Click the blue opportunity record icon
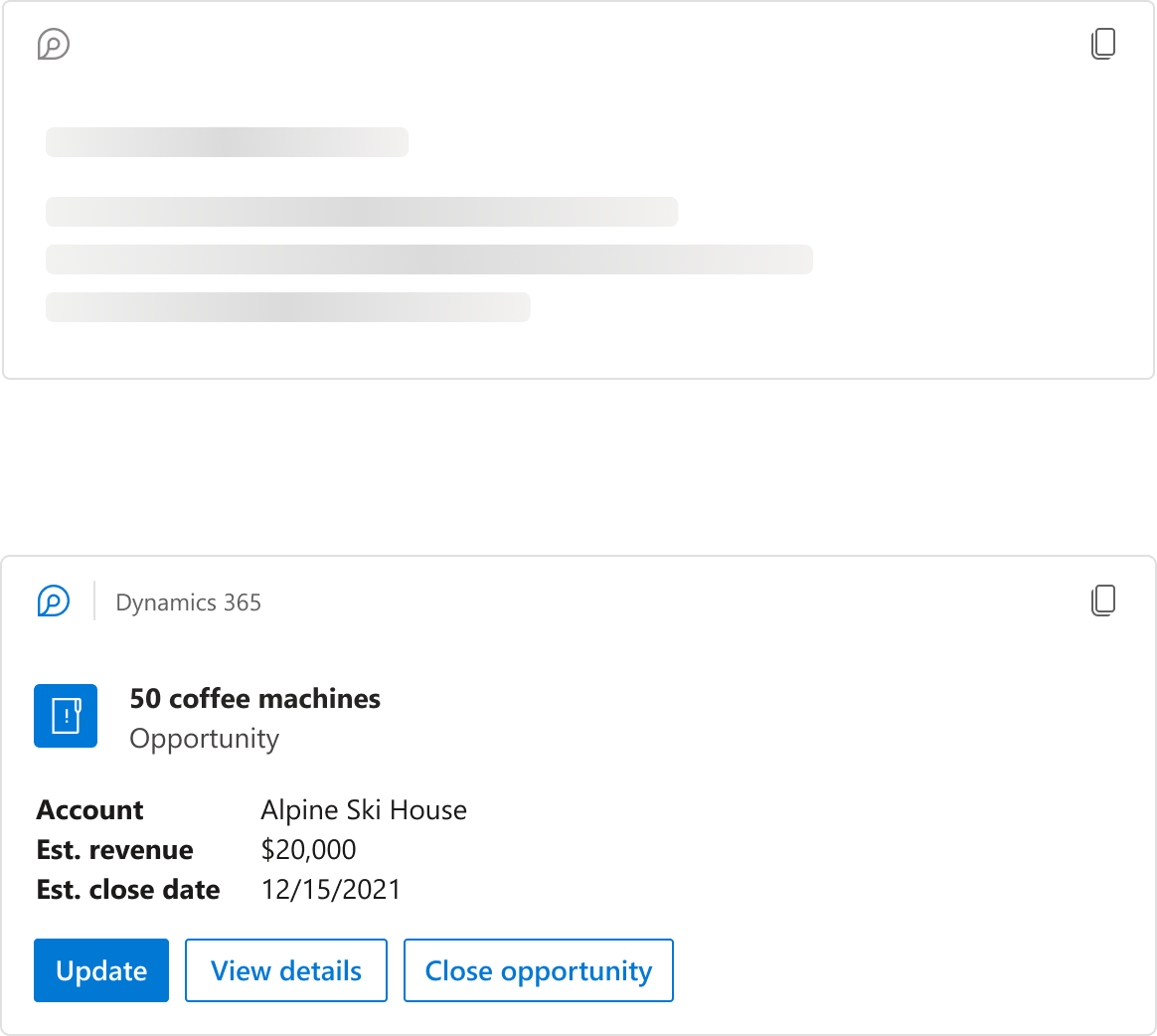Viewport: 1157px width, 1036px height. 66,716
